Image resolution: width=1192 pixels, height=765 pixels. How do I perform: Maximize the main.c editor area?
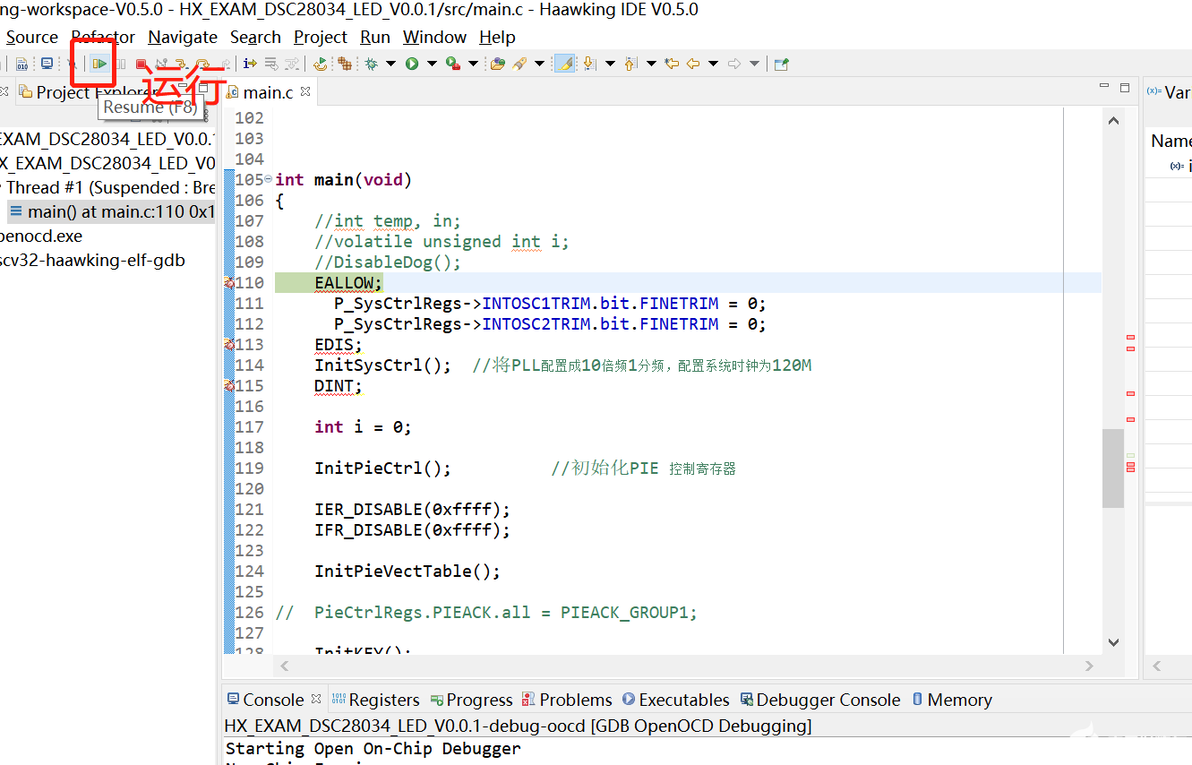pos(1125,88)
